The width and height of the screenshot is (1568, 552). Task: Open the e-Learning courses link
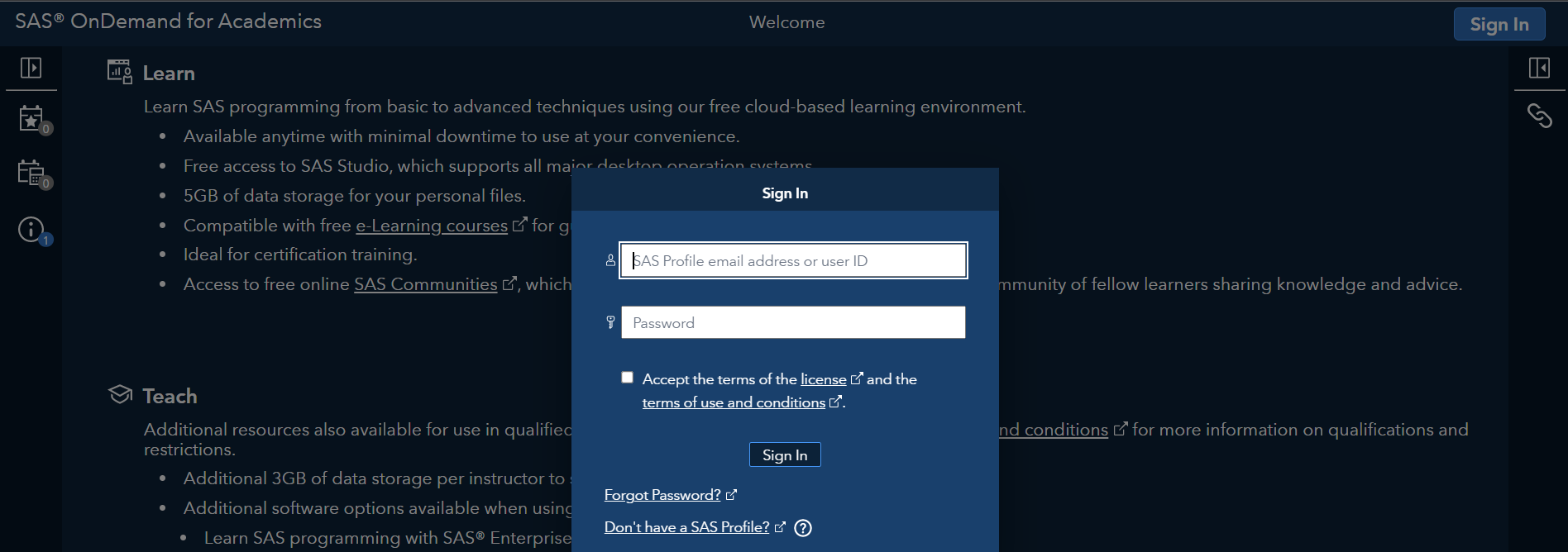pos(432,226)
